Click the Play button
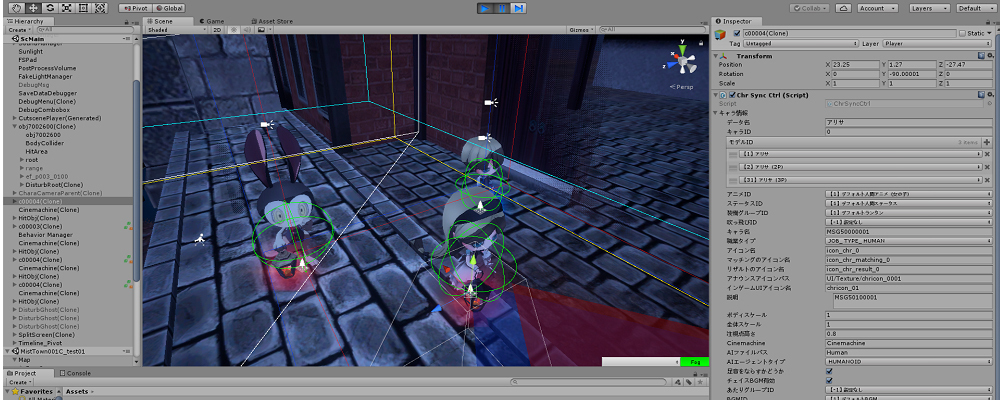 [x=485, y=8]
